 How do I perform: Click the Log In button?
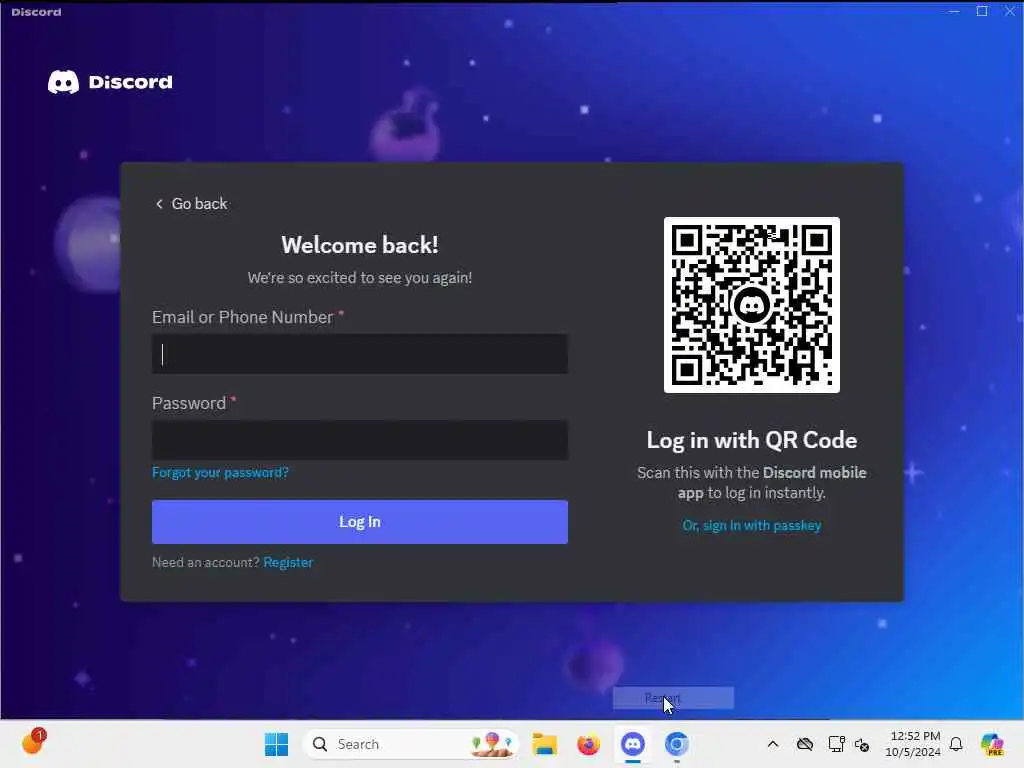pos(360,522)
